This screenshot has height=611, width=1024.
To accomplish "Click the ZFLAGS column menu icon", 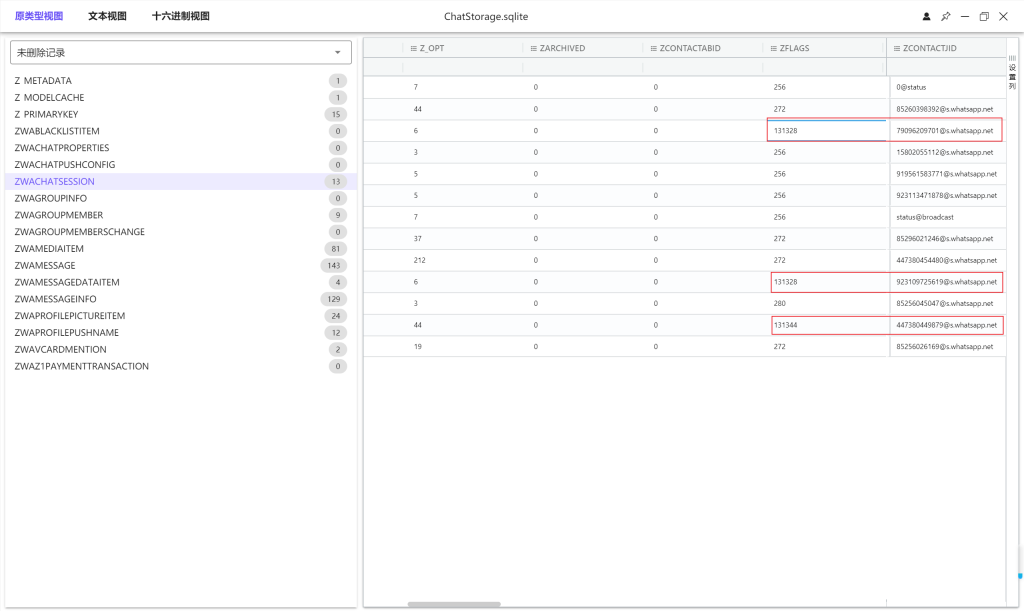I will coord(773,48).
